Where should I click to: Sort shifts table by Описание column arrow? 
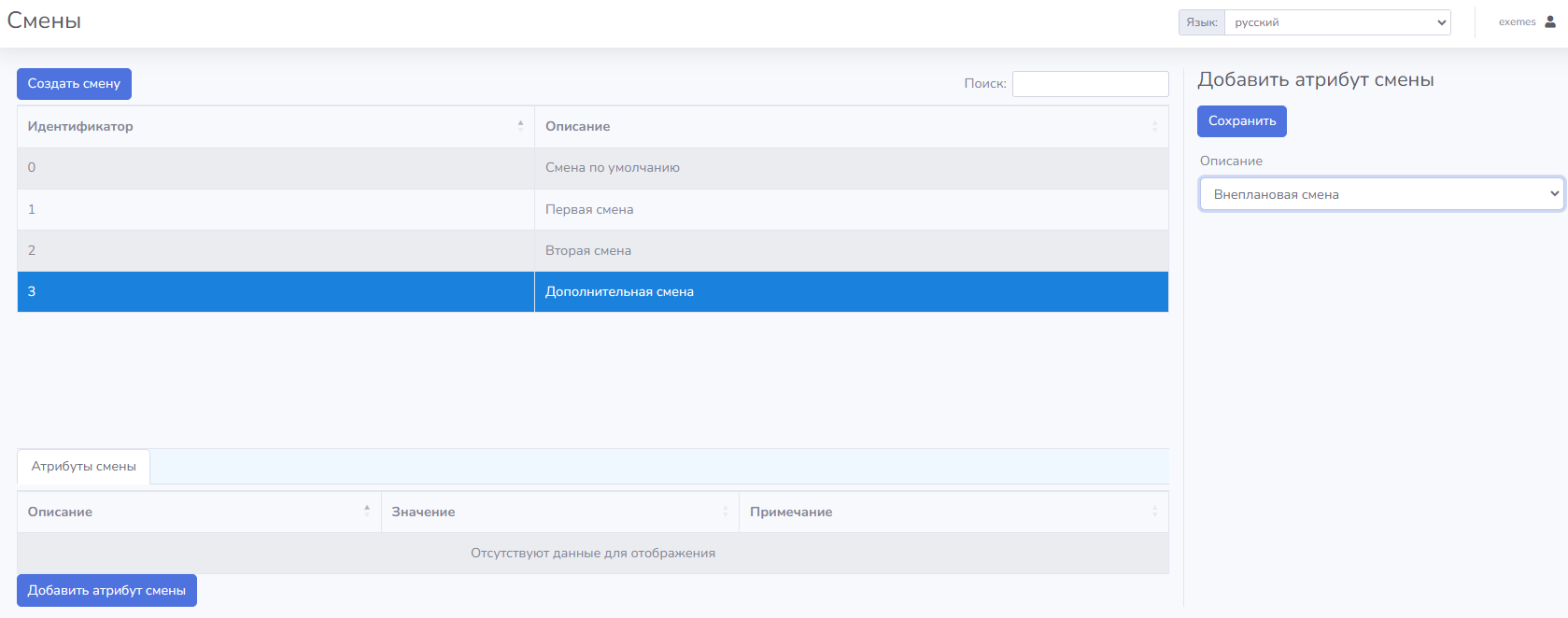coord(1154,126)
